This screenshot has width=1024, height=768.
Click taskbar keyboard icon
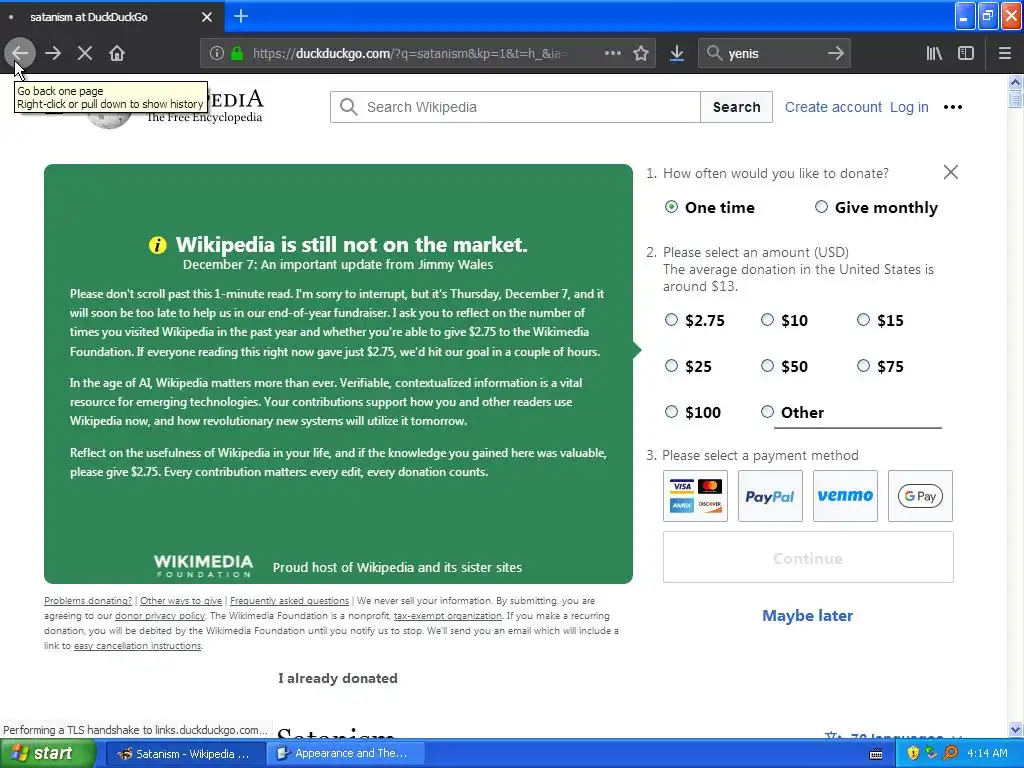(876, 754)
